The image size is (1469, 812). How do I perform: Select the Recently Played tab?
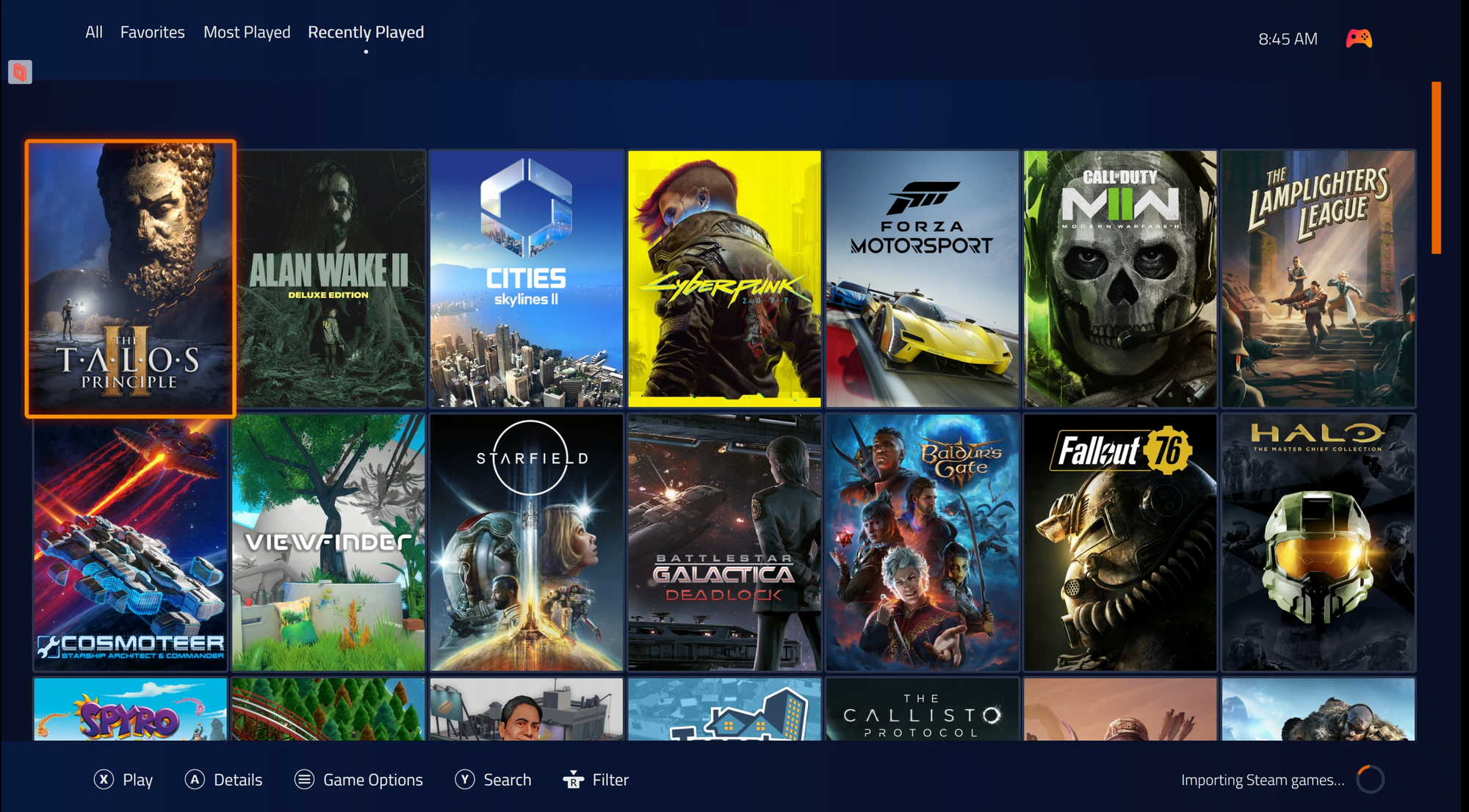pos(366,32)
